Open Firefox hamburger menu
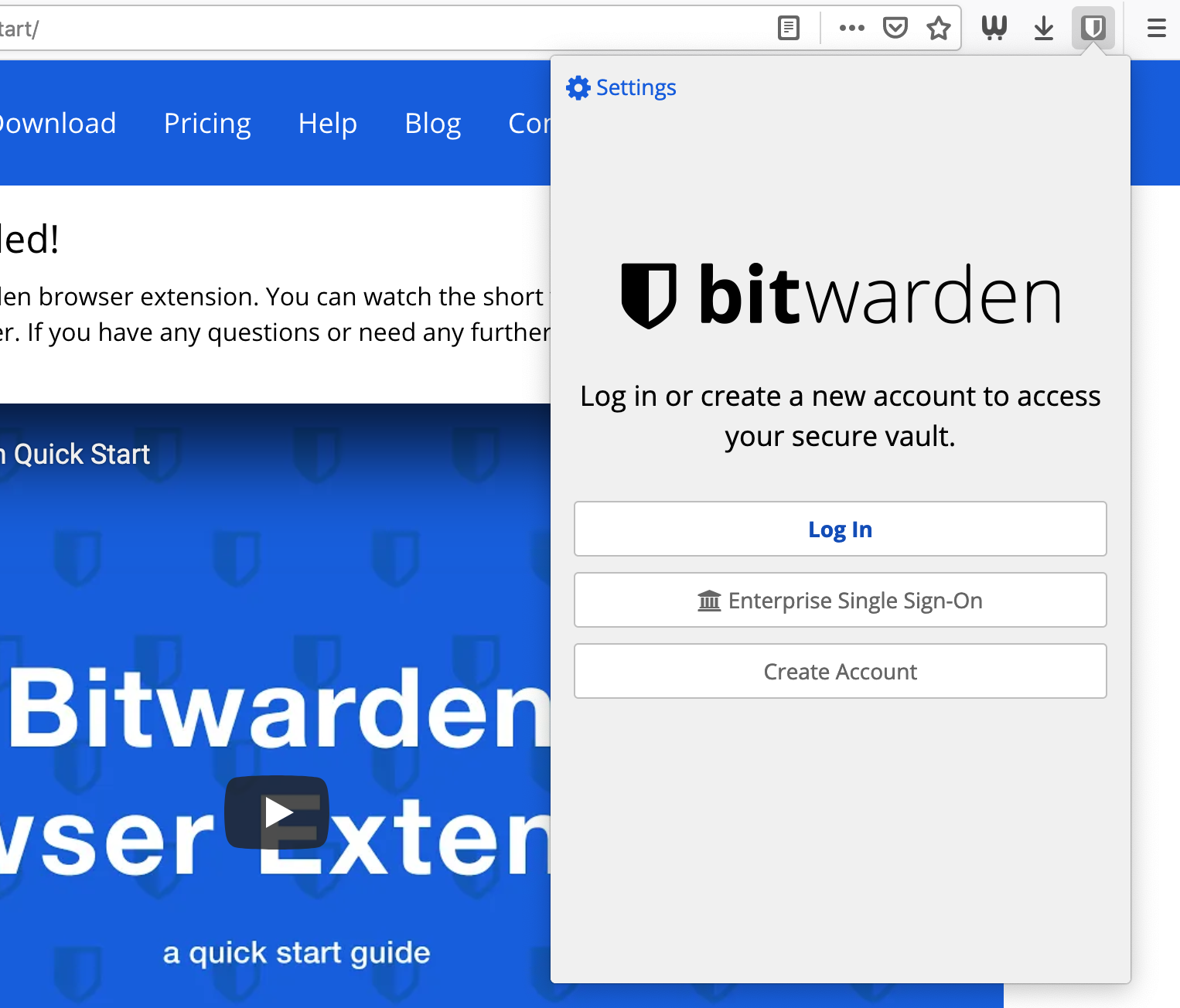 pyautogui.click(x=1157, y=29)
